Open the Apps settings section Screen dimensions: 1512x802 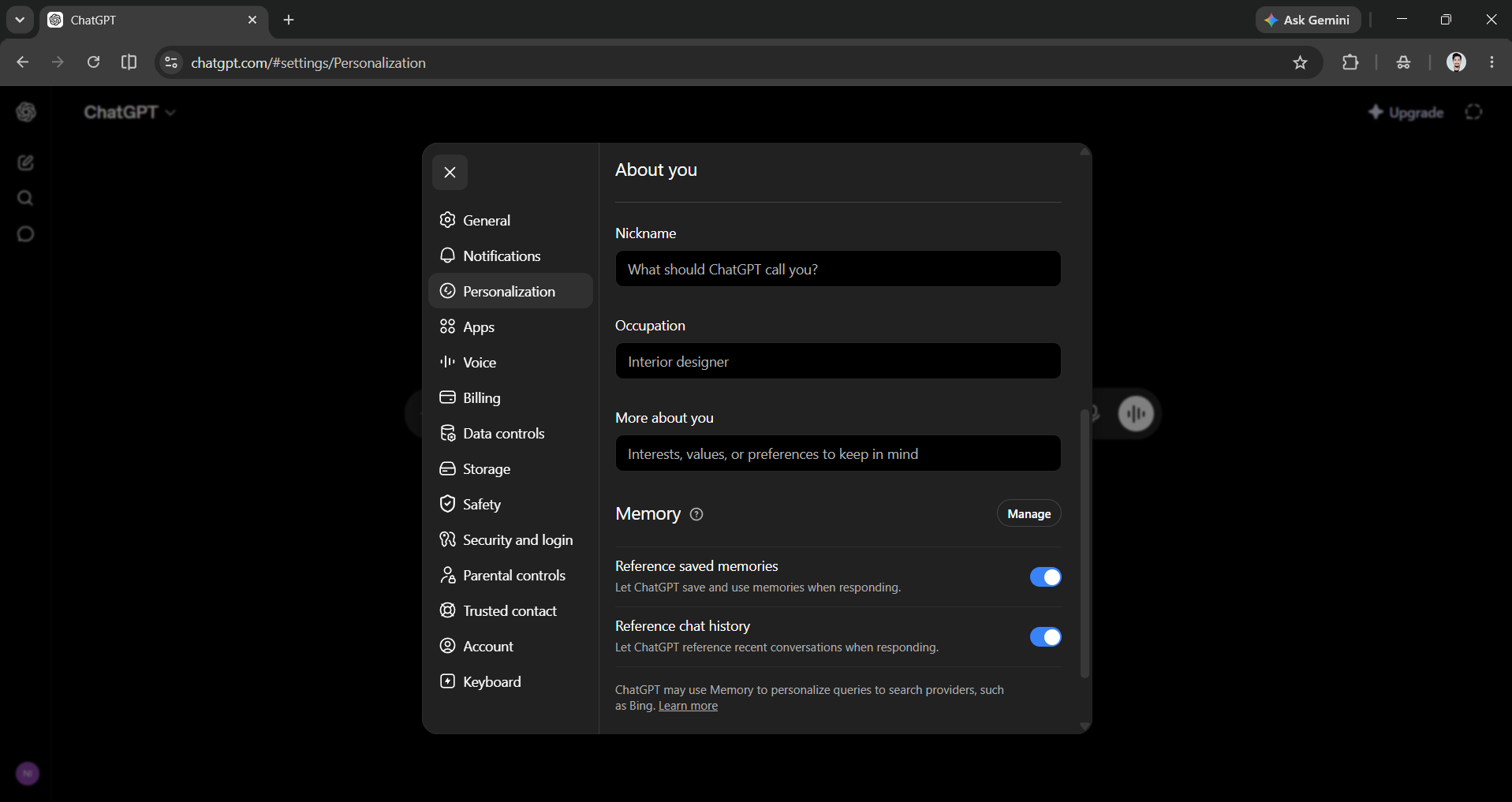coord(510,326)
